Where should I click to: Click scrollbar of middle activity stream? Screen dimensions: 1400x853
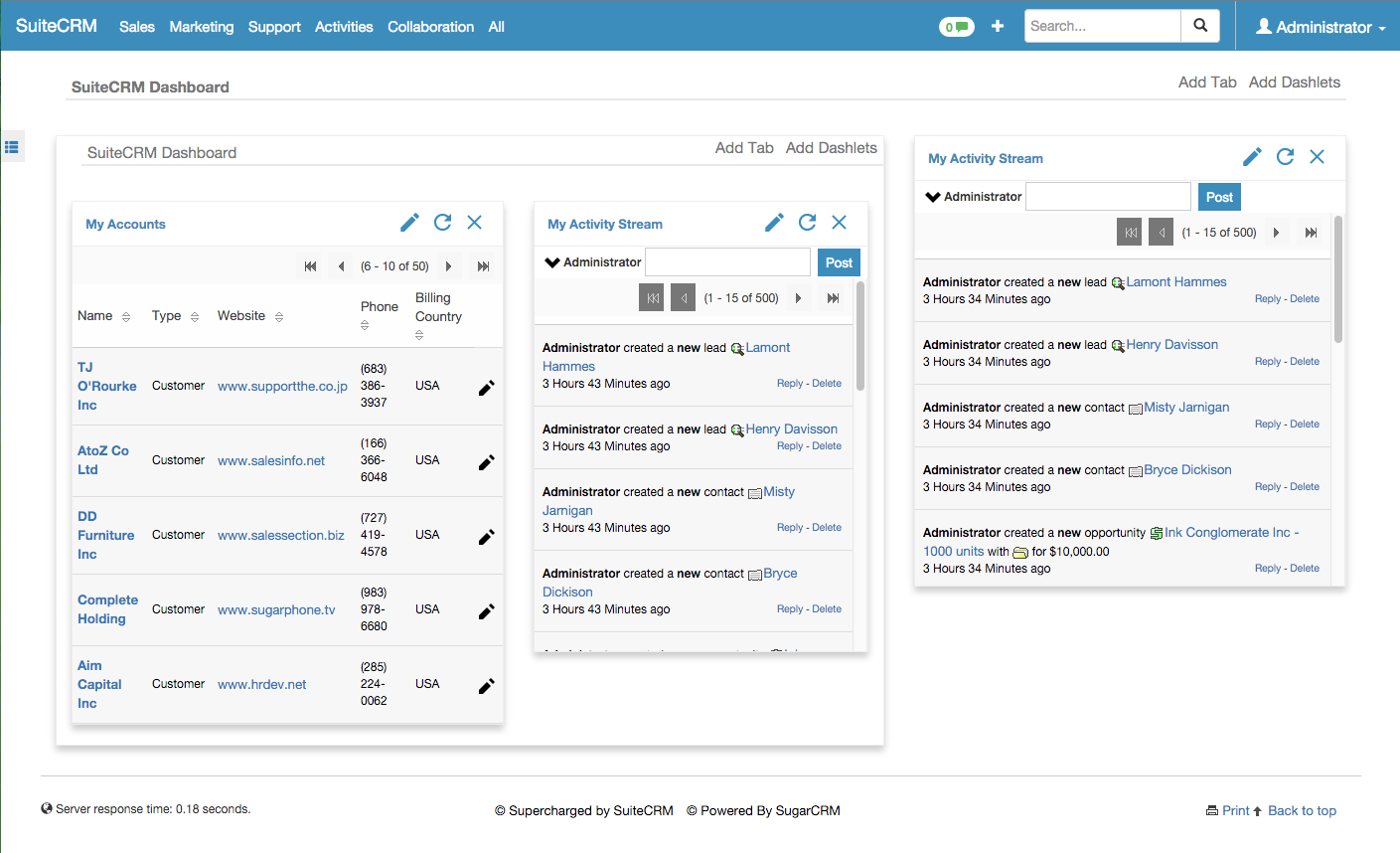click(x=860, y=336)
